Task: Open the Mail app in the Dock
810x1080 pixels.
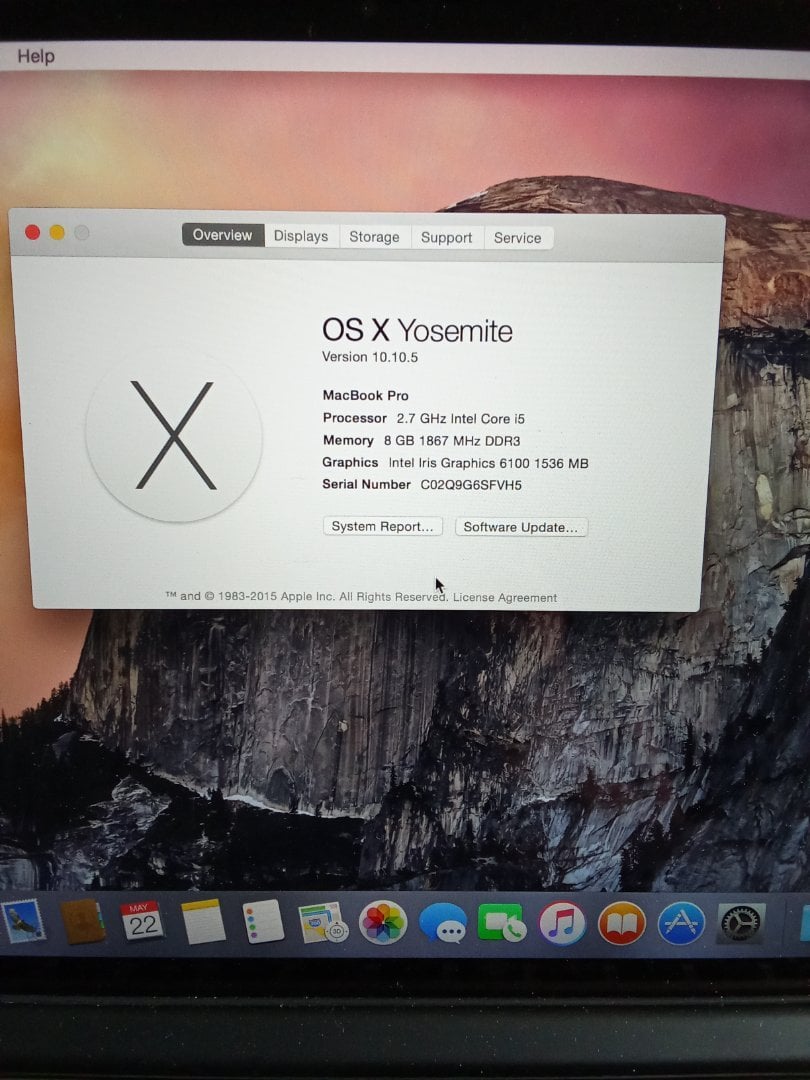Action: pyautogui.click(x=23, y=922)
